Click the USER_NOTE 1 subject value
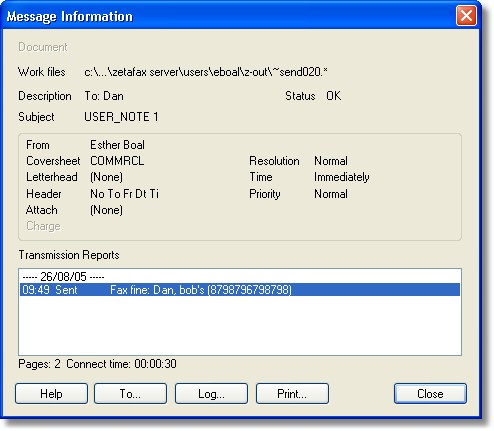Screen dimensions: 494x431 coord(121,117)
